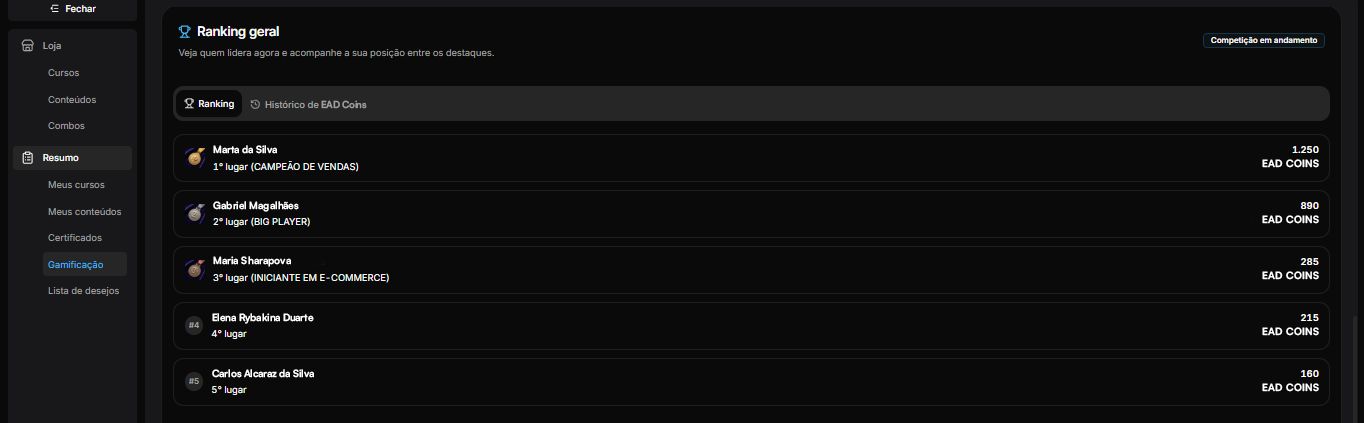Collapse the Resumo sidebar section

(72, 158)
